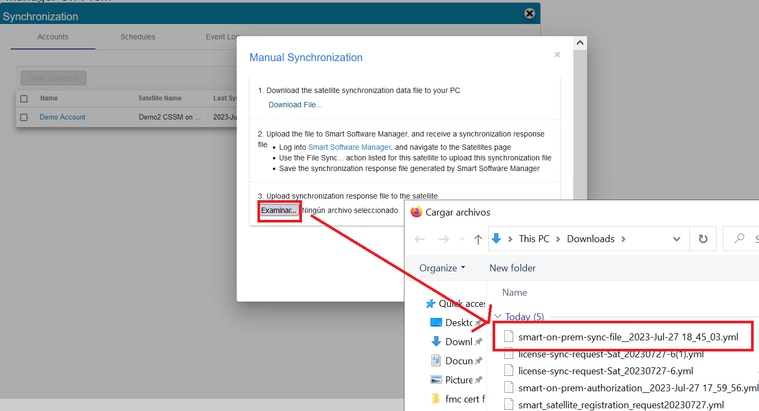The image size is (759, 411).
Task: Click the file icon of license-sync-request-Sat_20230727-6.yml
Action: (x=508, y=371)
